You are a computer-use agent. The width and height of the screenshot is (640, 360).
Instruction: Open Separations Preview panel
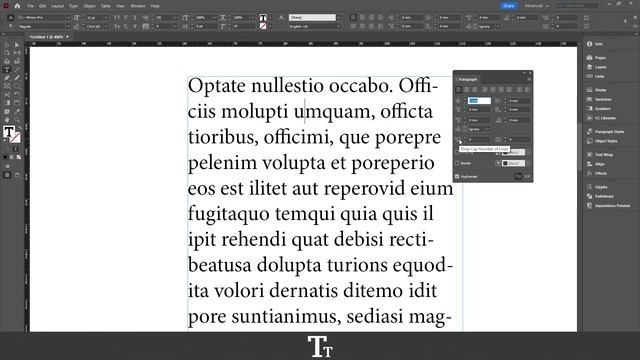[609, 206]
